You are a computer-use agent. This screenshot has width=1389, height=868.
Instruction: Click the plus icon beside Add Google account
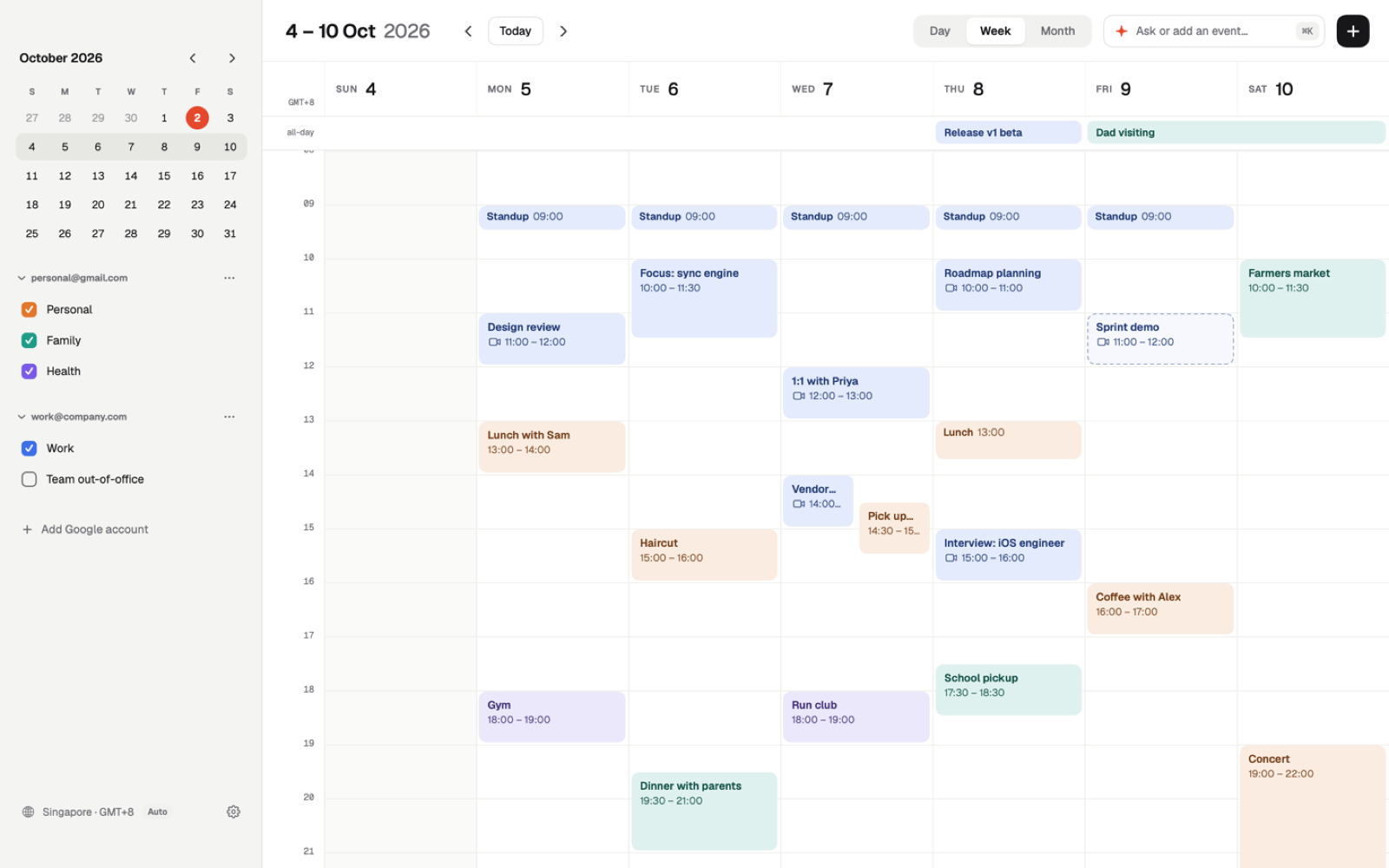tap(27, 529)
